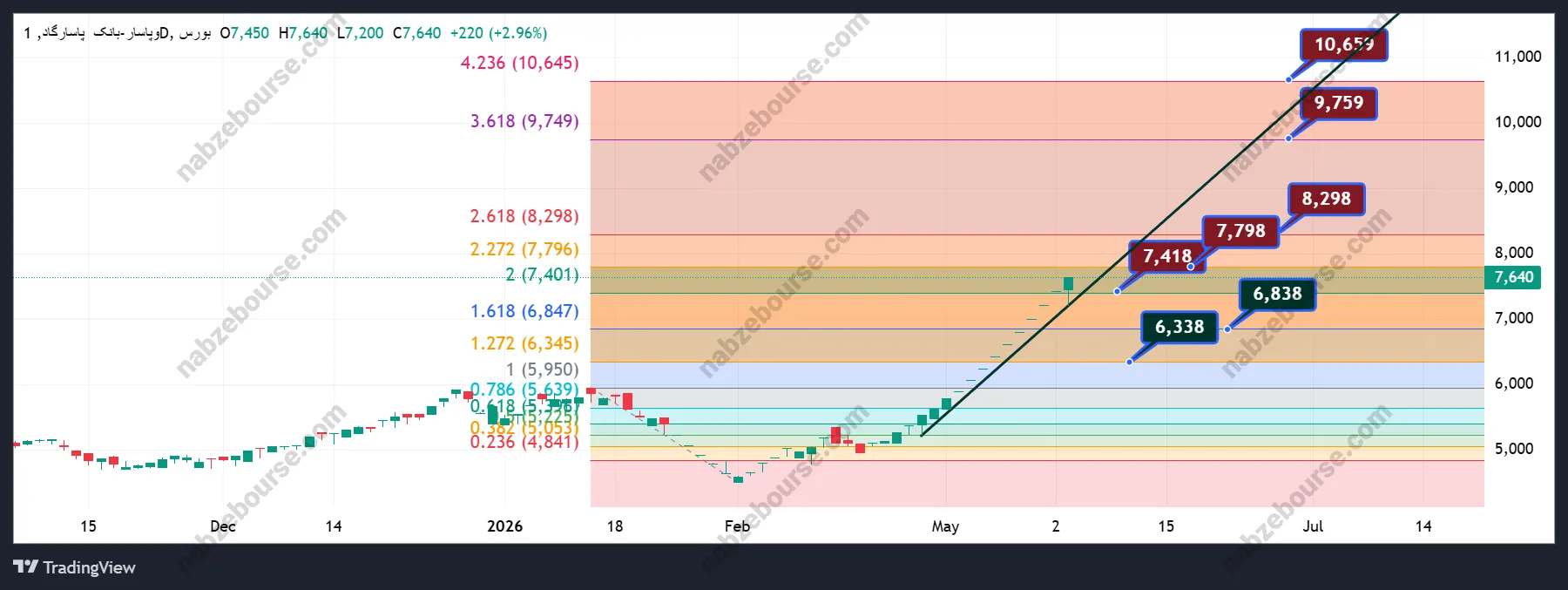Click the 7,418 callout label

pos(1167,256)
